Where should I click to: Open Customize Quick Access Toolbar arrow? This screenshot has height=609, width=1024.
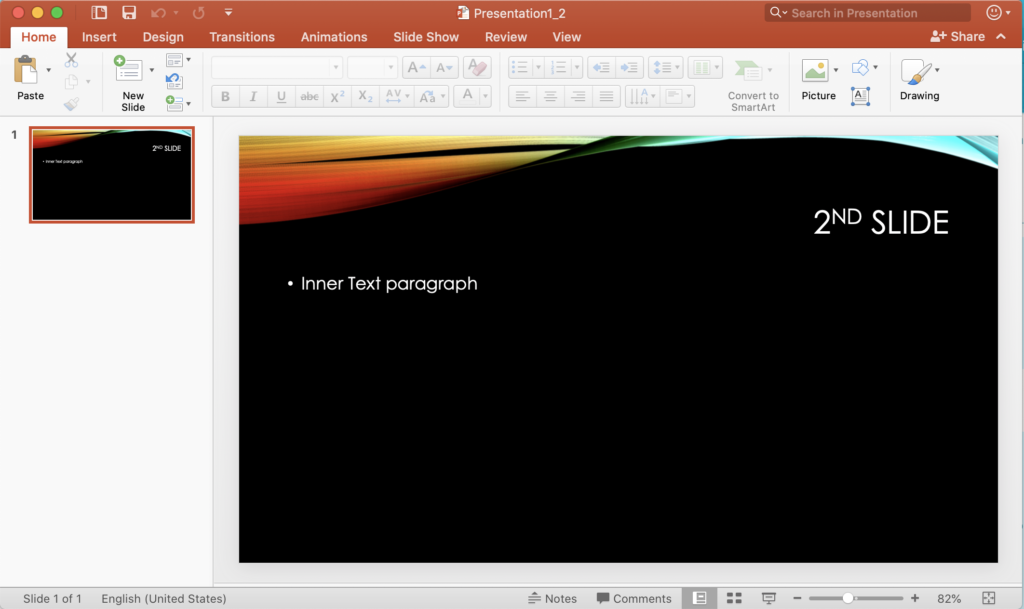[228, 12]
